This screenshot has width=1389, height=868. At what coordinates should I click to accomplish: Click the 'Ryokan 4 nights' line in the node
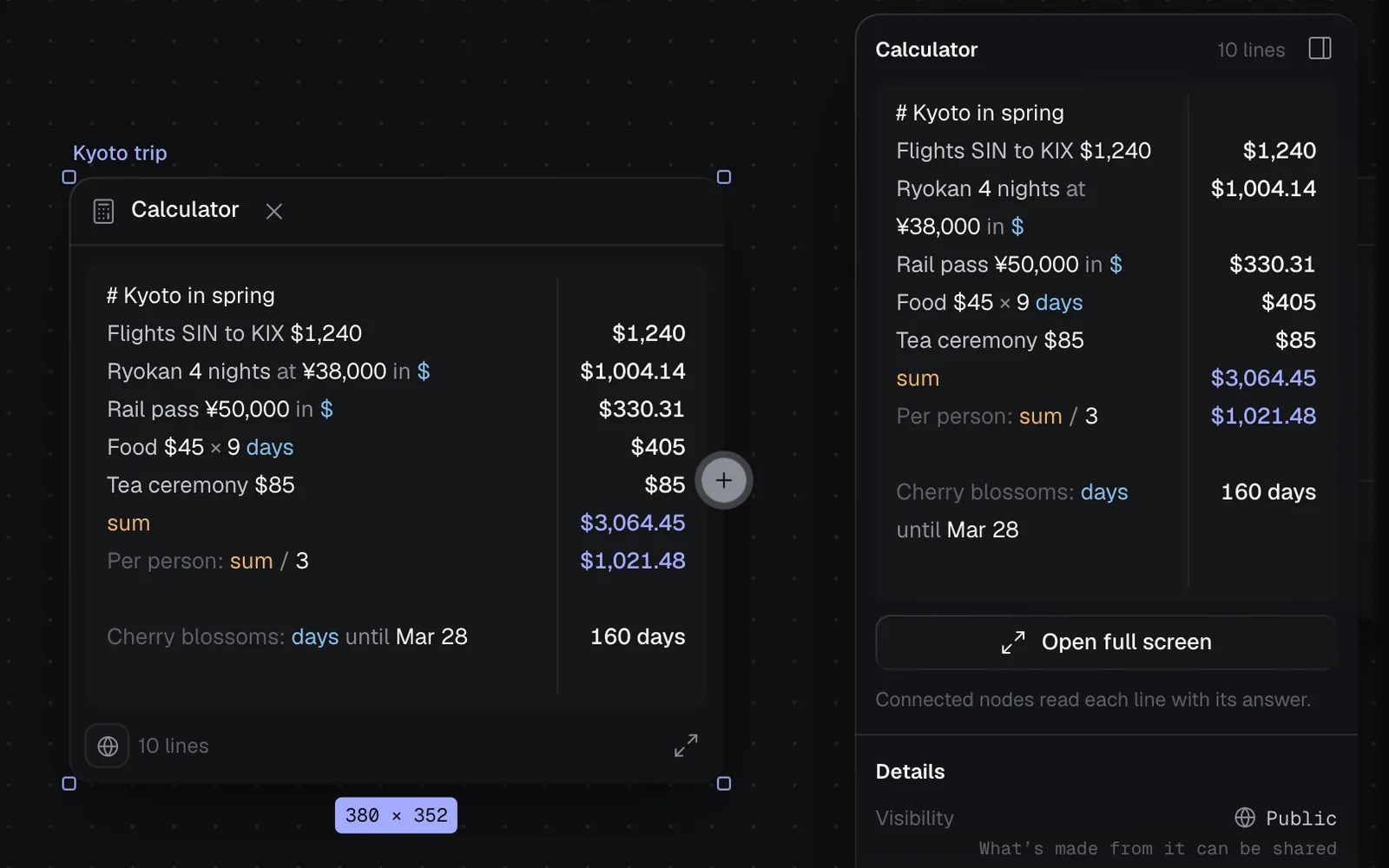click(268, 372)
